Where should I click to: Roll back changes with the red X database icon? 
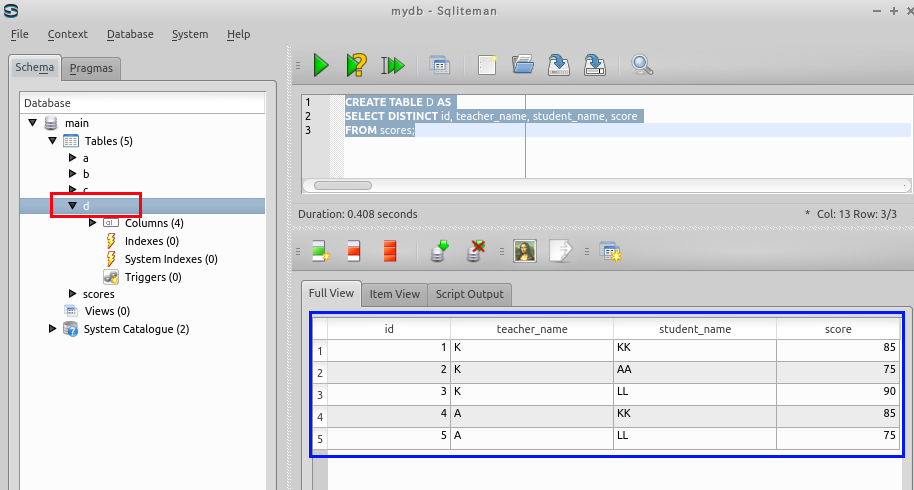[475, 251]
